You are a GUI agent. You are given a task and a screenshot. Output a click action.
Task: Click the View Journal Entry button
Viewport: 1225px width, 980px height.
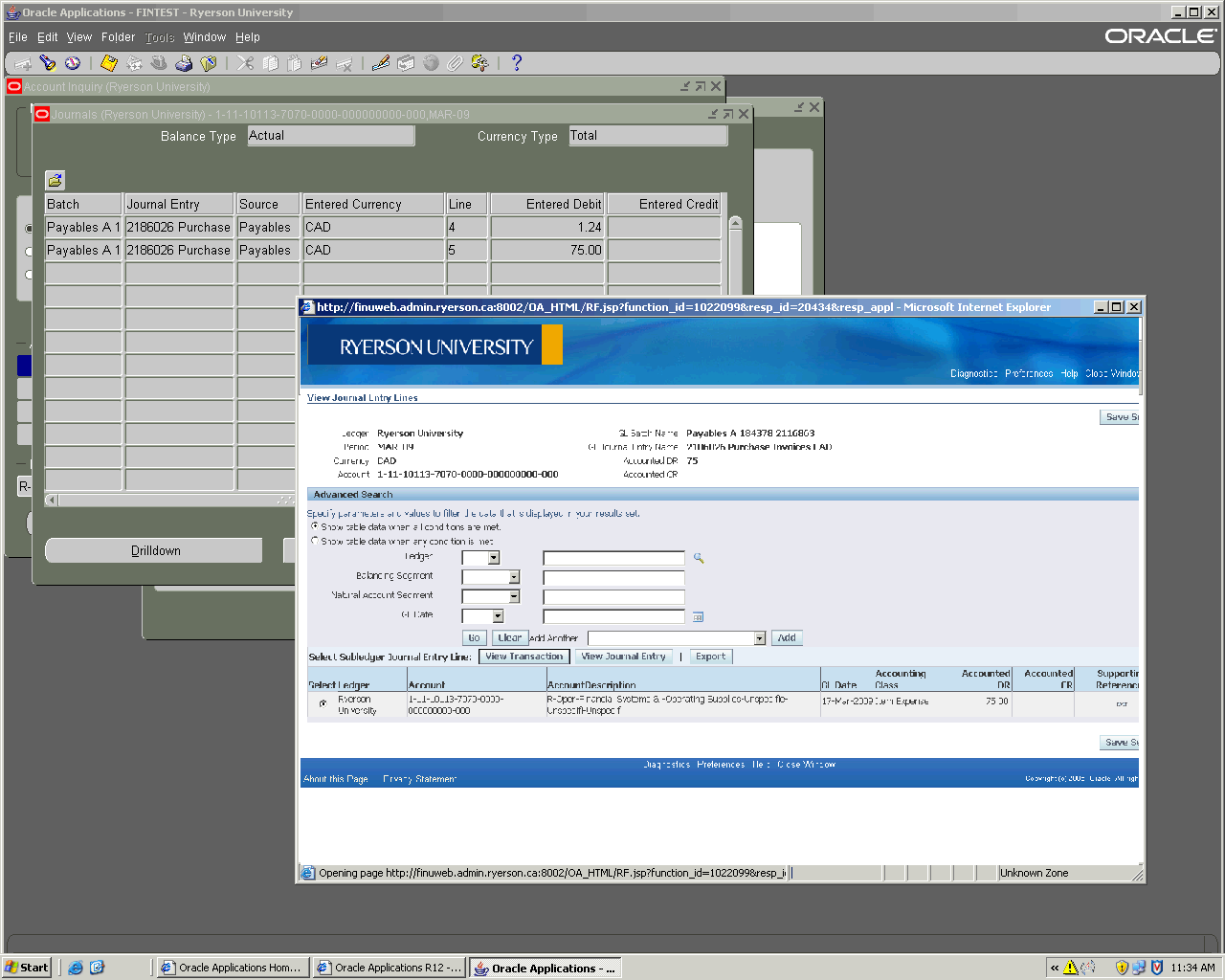[x=623, y=657]
